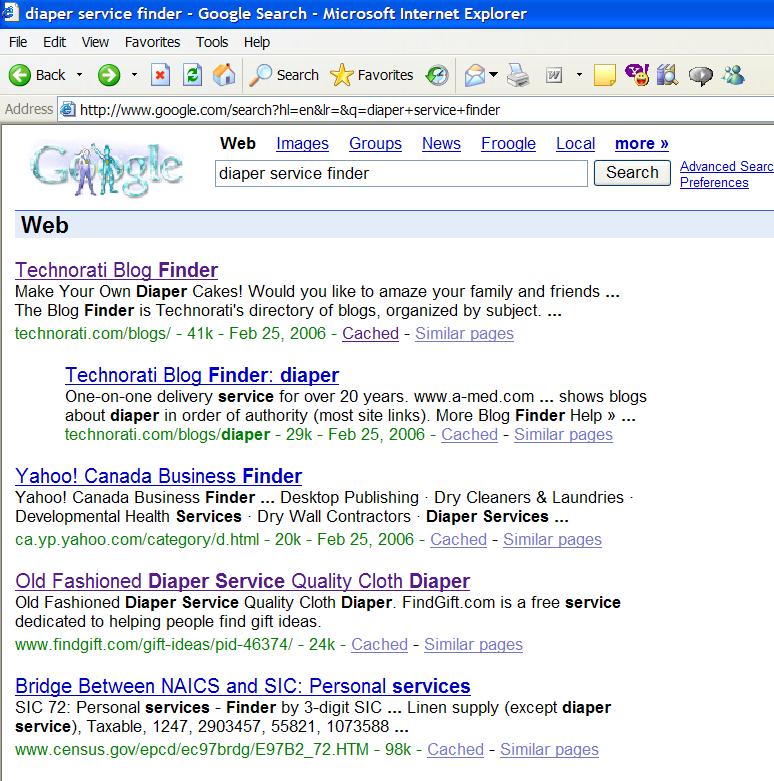Click the Forward arrow icon
The image size is (774, 781).
[x=109, y=75]
